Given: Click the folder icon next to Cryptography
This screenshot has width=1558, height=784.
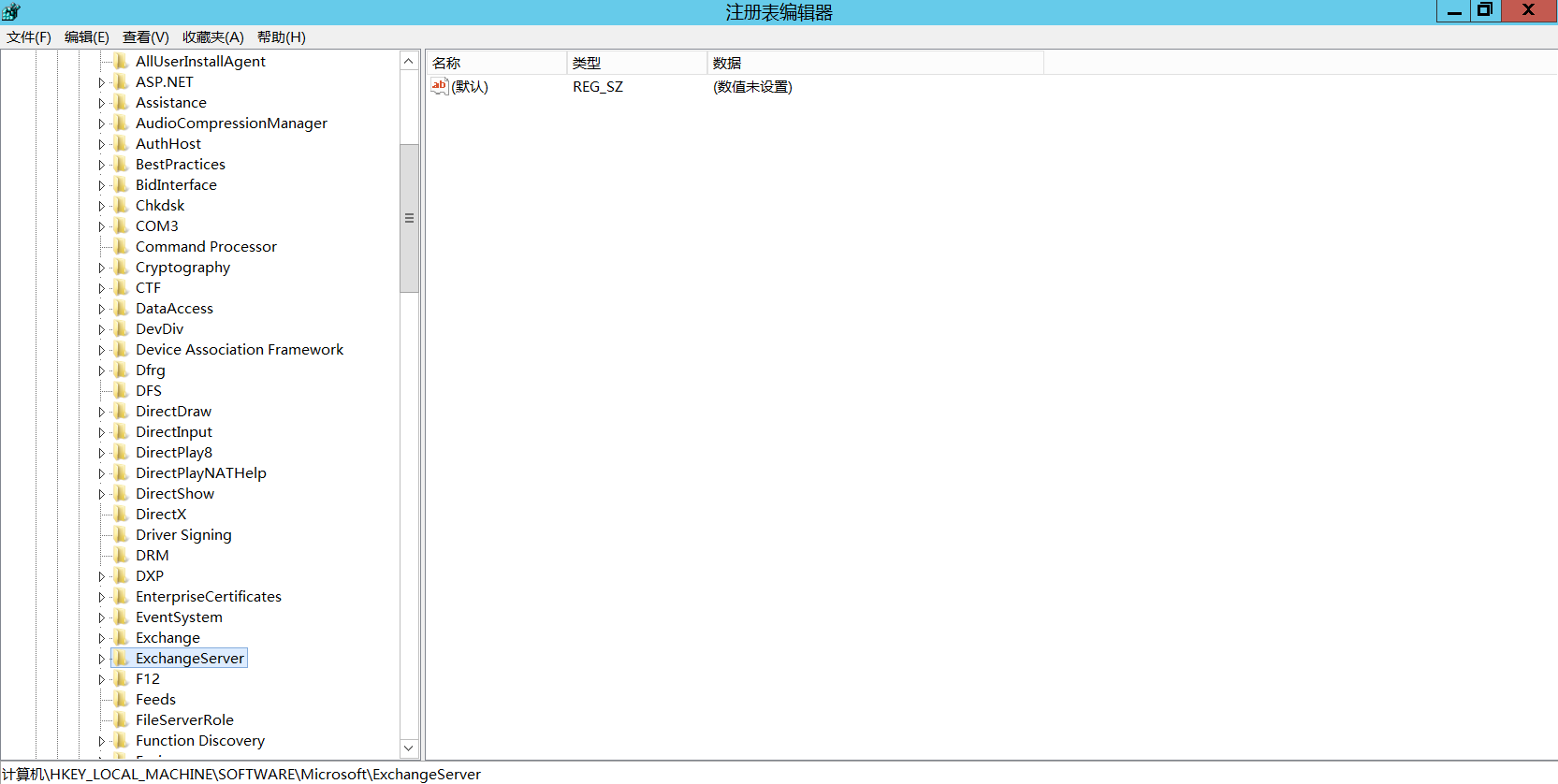Looking at the screenshot, I should click(x=122, y=268).
